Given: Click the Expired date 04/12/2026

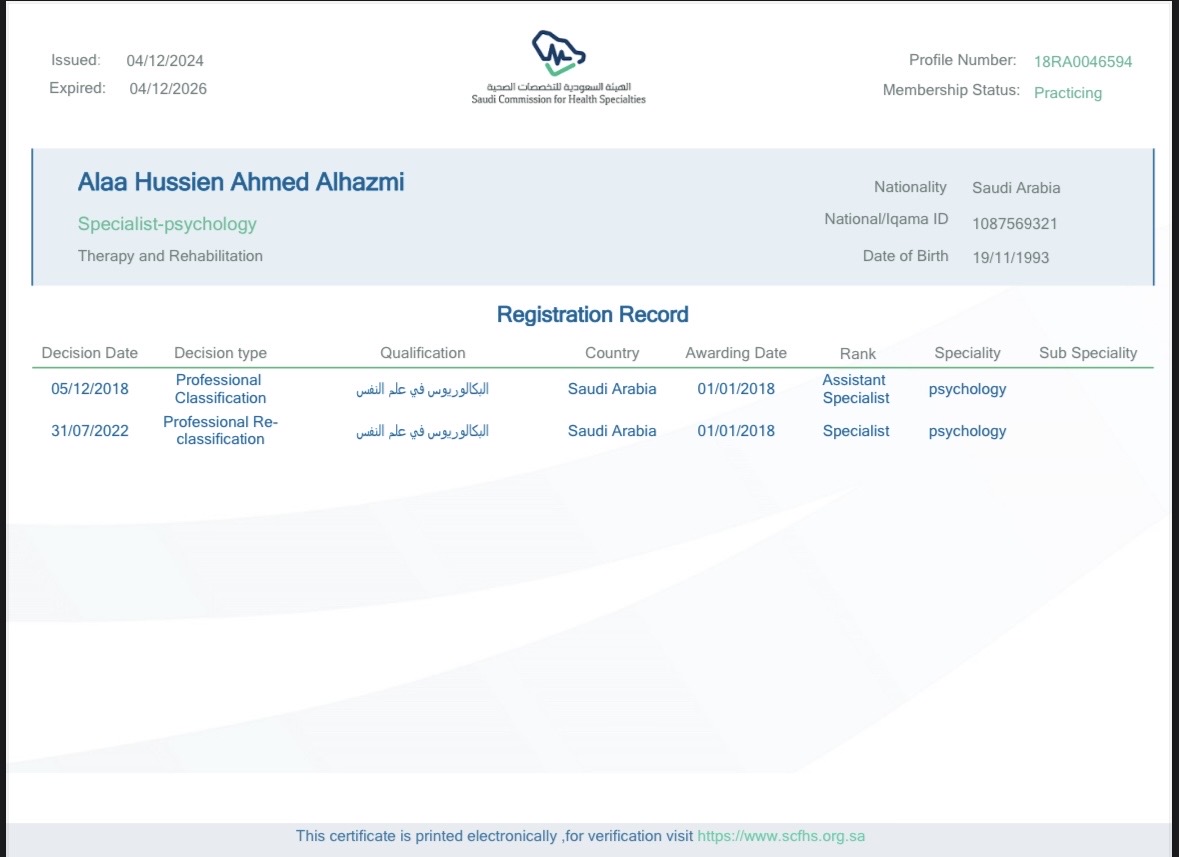Looking at the screenshot, I should coord(168,89).
